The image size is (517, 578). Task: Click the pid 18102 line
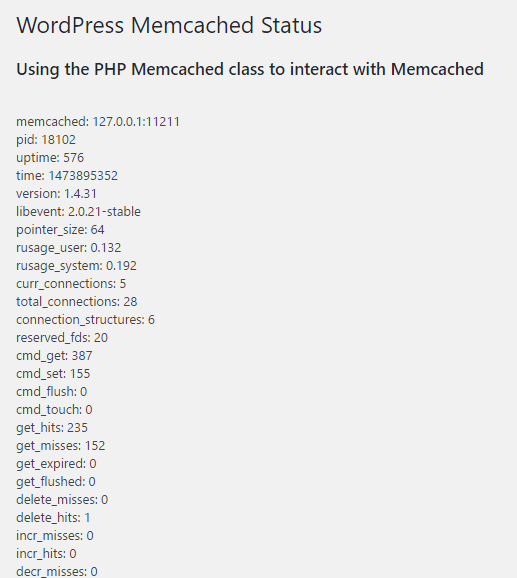click(x=46, y=140)
